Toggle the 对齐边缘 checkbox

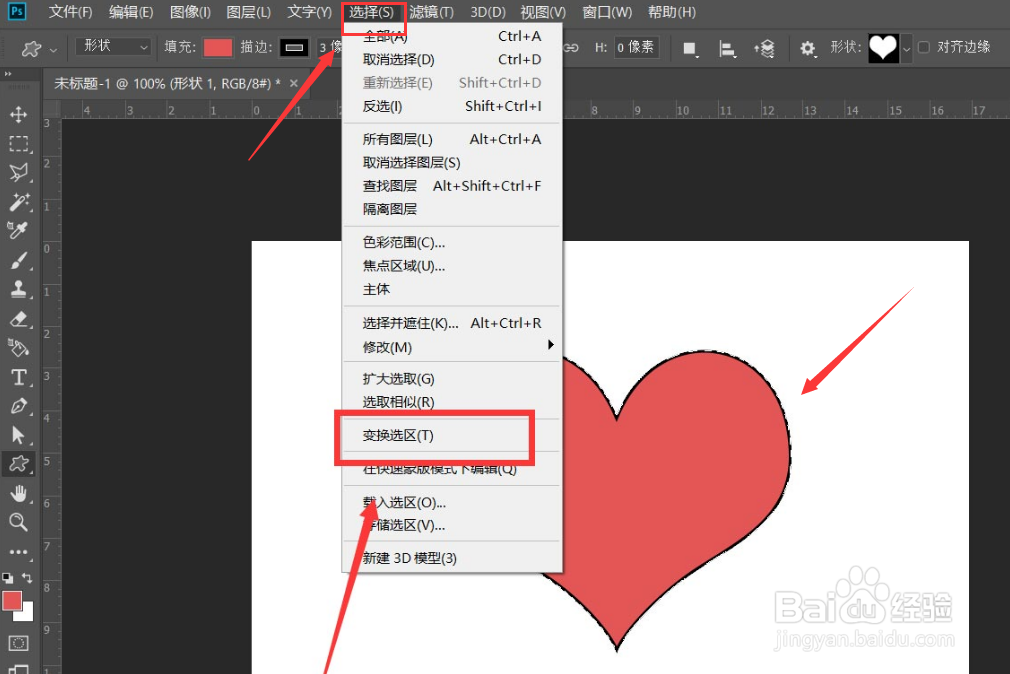[924, 47]
